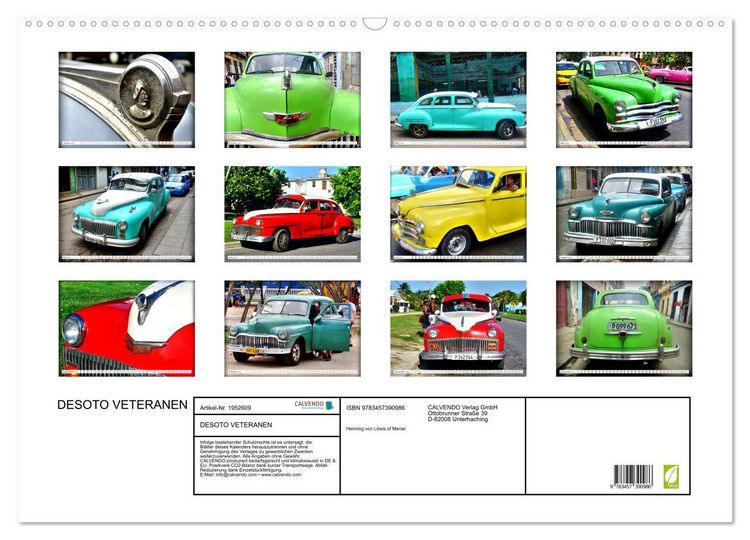The width and height of the screenshot is (750, 540).
Task: Open the red car front view near park
Action: click(458, 328)
